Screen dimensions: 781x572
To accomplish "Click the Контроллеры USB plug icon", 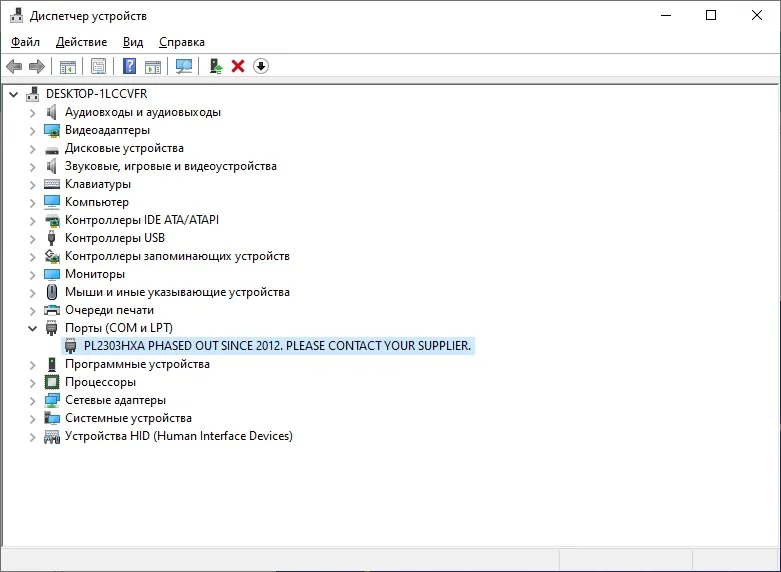I will coord(51,238).
